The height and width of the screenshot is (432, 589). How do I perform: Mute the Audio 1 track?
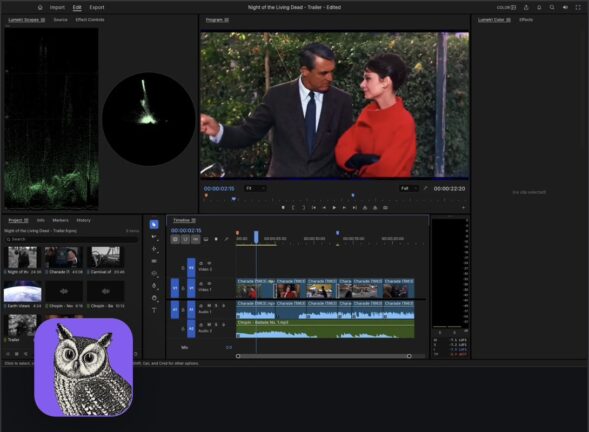point(209,306)
